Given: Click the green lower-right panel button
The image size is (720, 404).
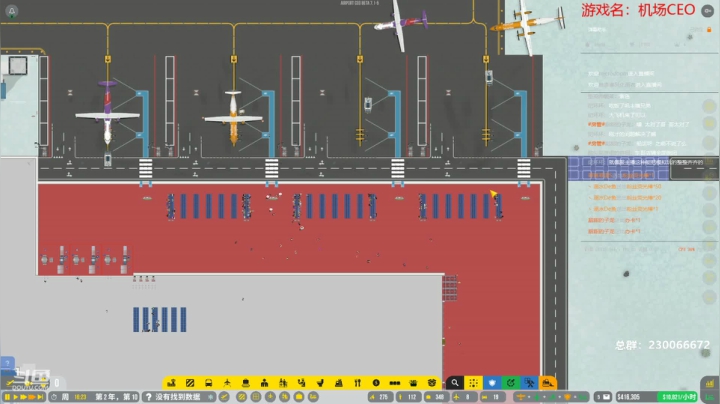Looking at the screenshot, I should (x=710, y=397).
